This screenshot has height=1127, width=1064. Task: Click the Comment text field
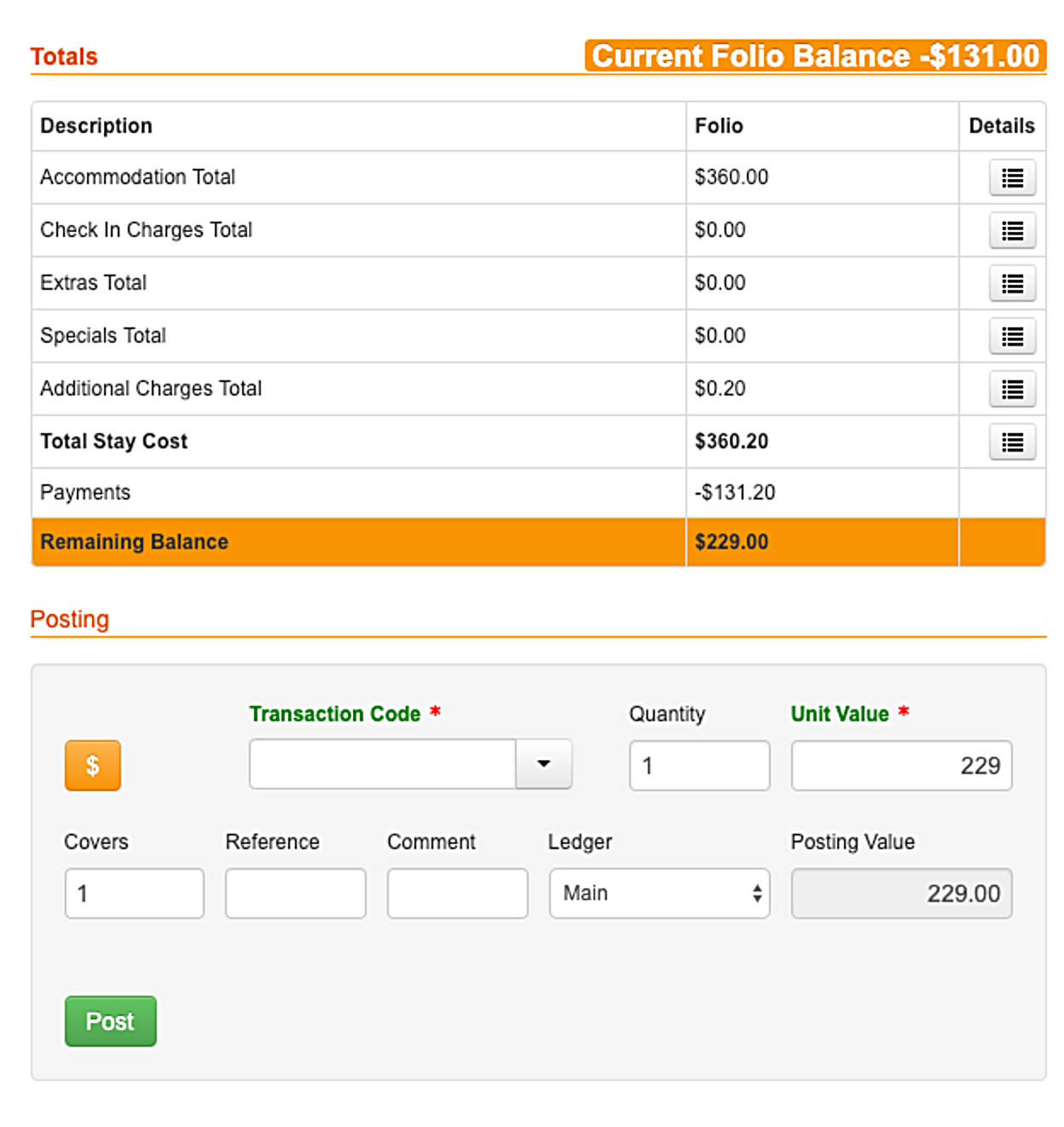(x=458, y=893)
